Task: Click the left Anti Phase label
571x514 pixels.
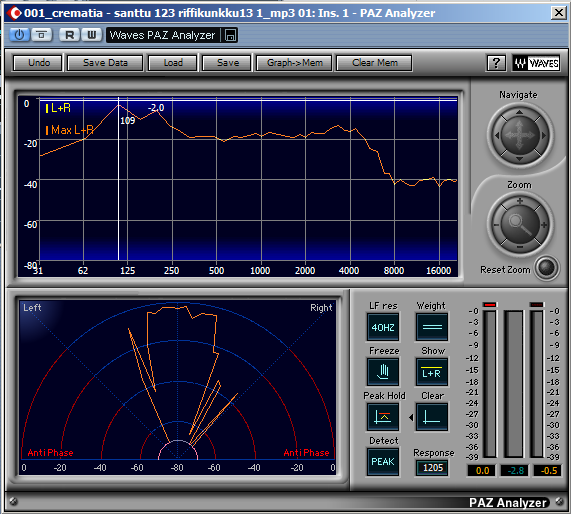Action: tap(51, 452)
